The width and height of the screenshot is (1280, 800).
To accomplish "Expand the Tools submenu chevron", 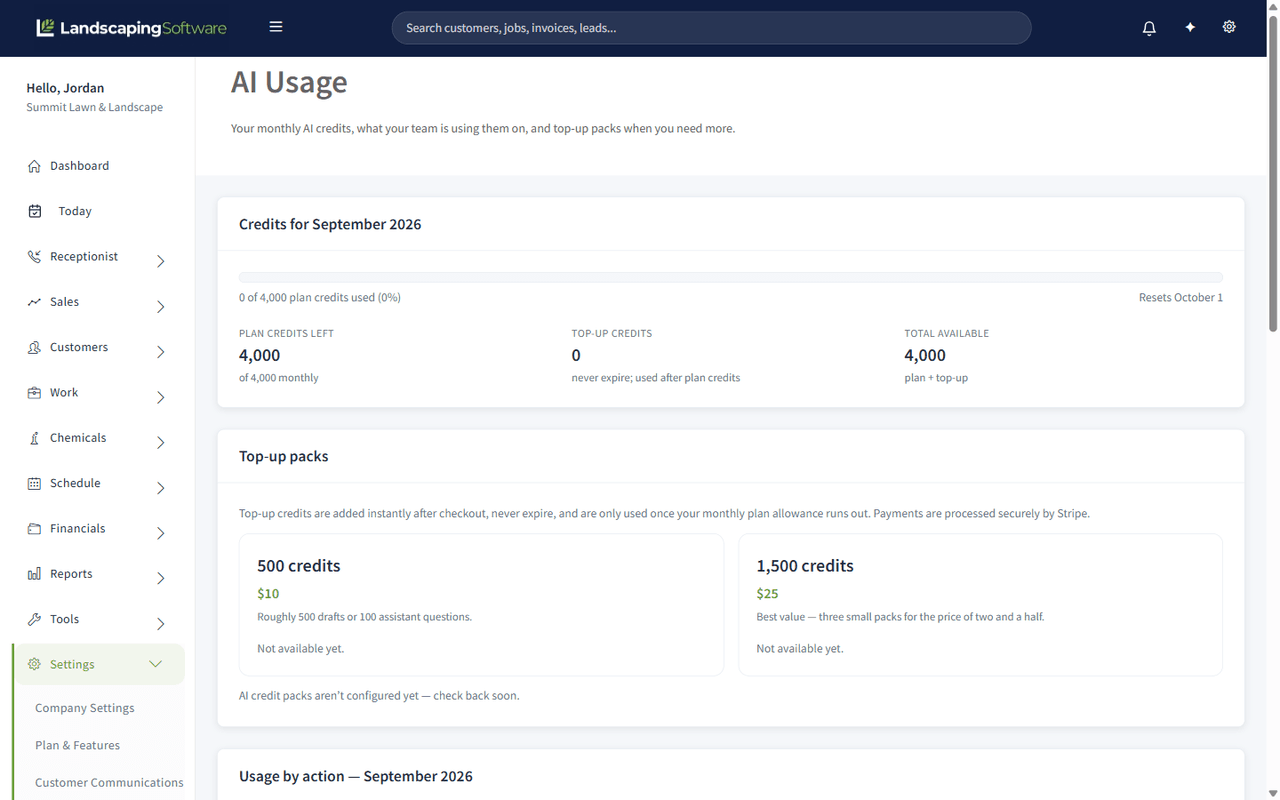I will tap(161, 624).
